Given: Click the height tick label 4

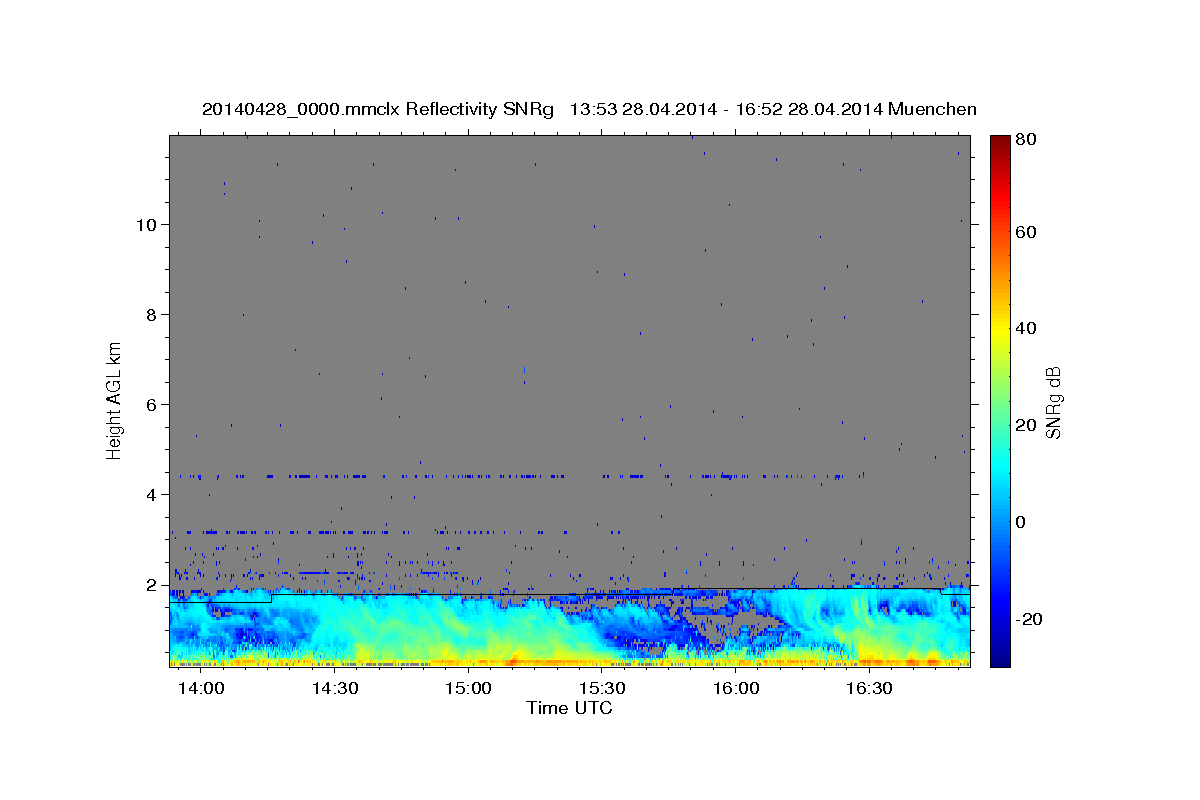Looking at the screenshot, I should point(152,494).
